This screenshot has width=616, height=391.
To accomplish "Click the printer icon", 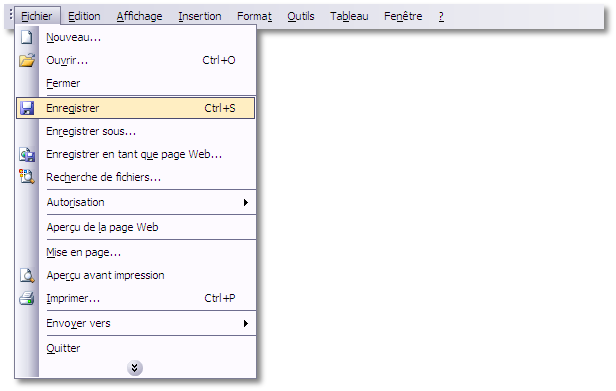I will coord(27,298).
